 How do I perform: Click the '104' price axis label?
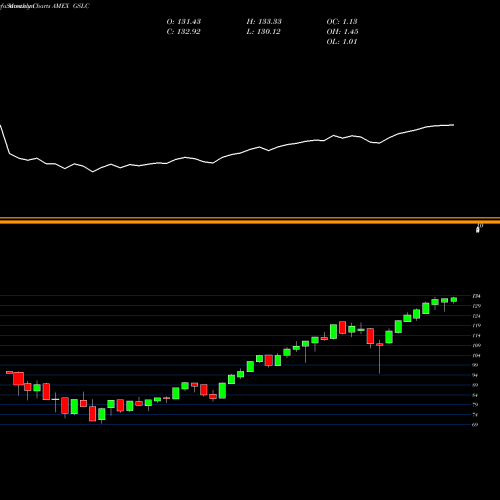tap(476, 356)
